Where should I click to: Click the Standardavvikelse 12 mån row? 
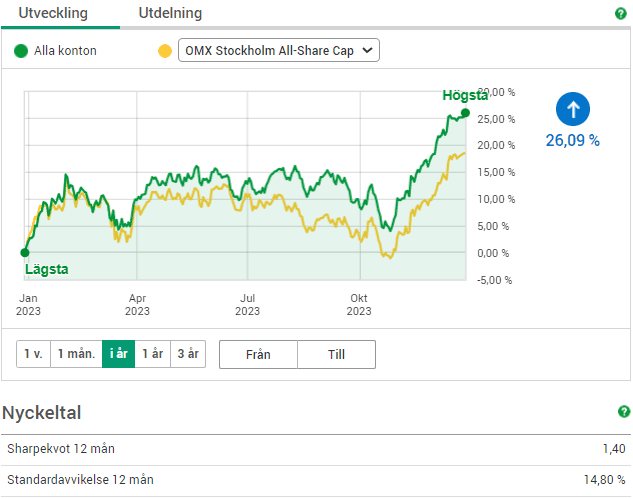316,480
